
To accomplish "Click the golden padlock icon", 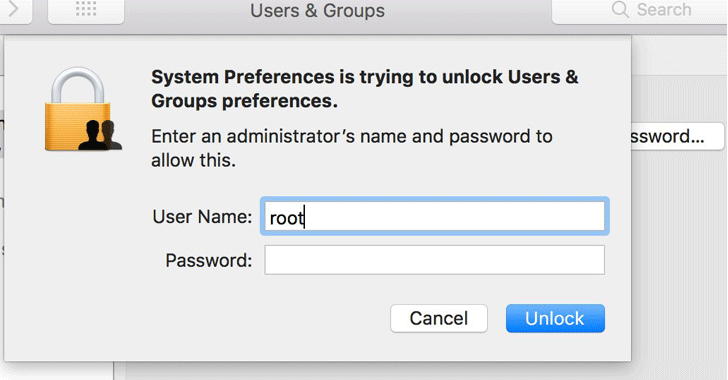I will click(x=78, y=109).
